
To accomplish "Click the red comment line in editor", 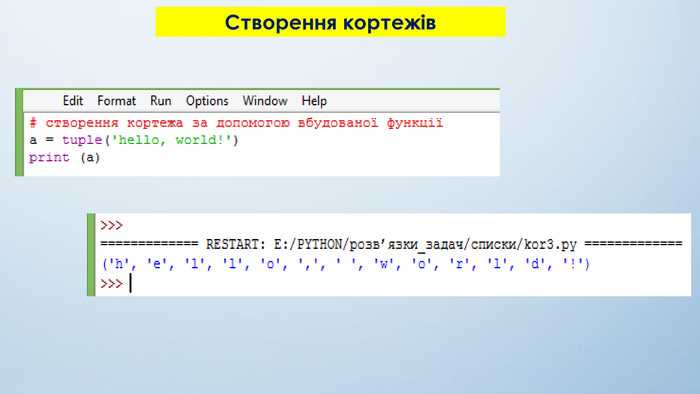I will (236, 123).
